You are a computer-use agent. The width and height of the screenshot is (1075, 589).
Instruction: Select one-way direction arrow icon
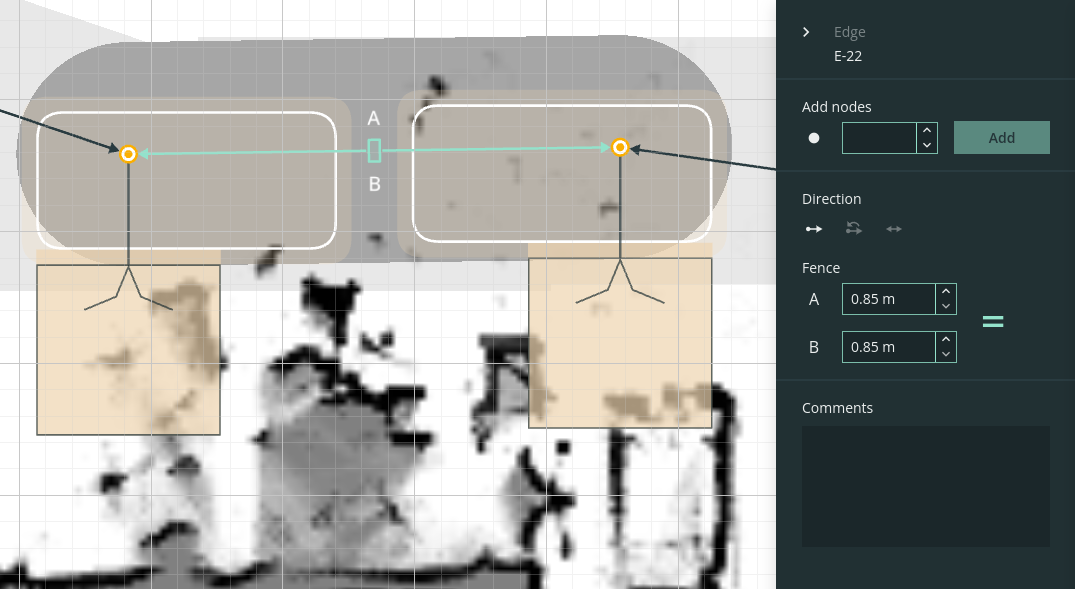tap(814, 229)
